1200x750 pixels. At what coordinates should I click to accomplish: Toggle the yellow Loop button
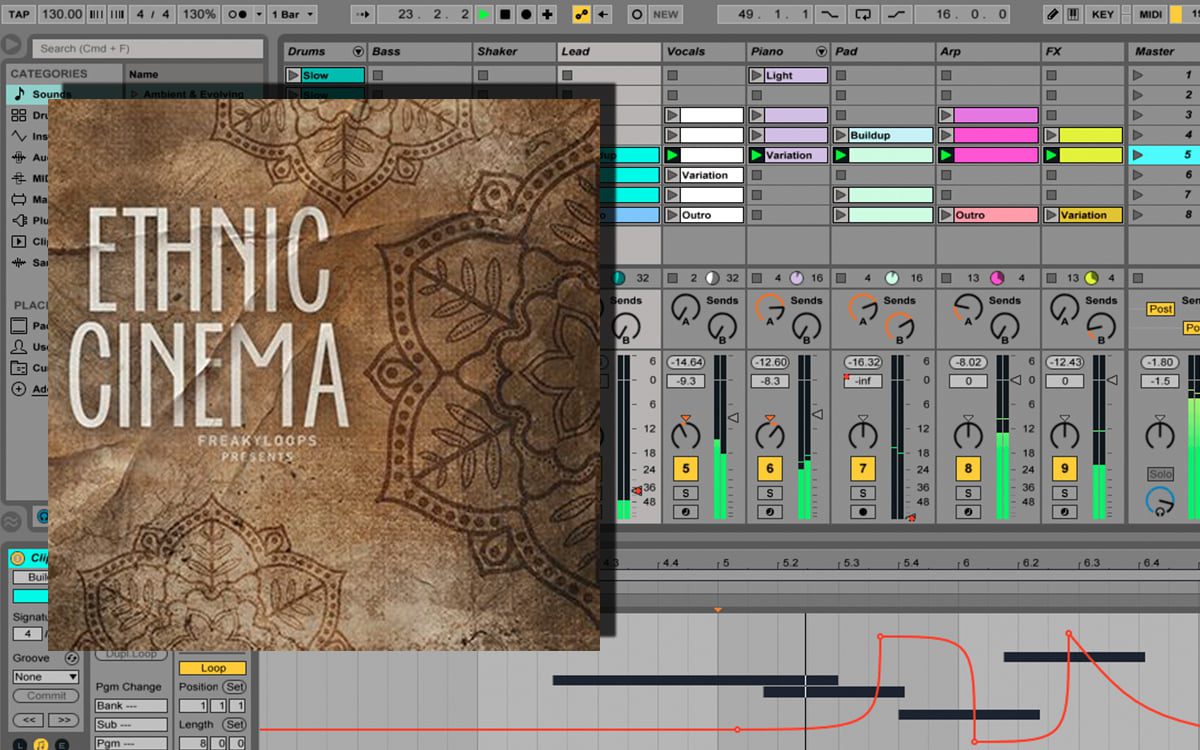point(213,668)
